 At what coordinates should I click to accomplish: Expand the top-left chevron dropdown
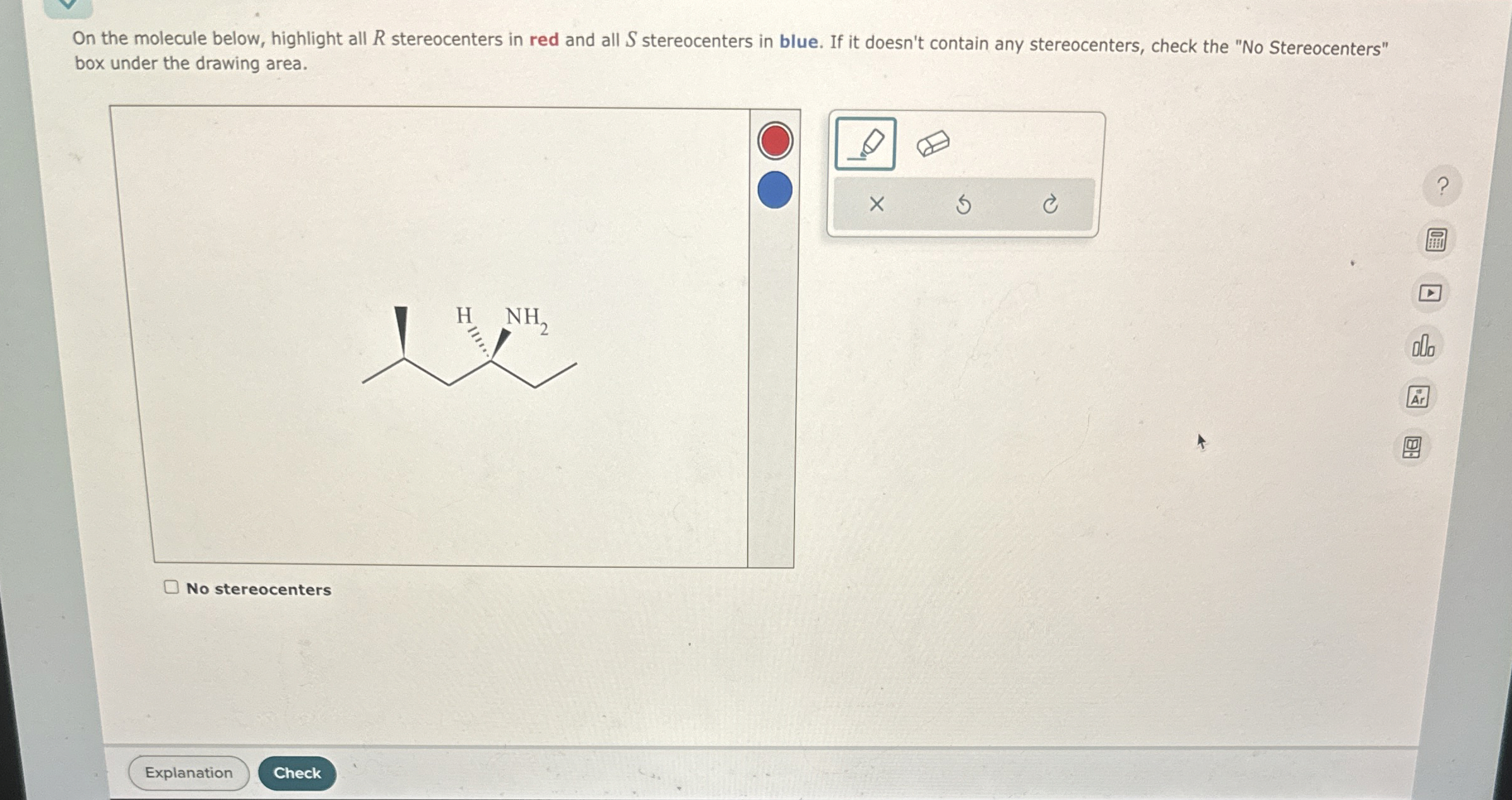coord(68,5)
